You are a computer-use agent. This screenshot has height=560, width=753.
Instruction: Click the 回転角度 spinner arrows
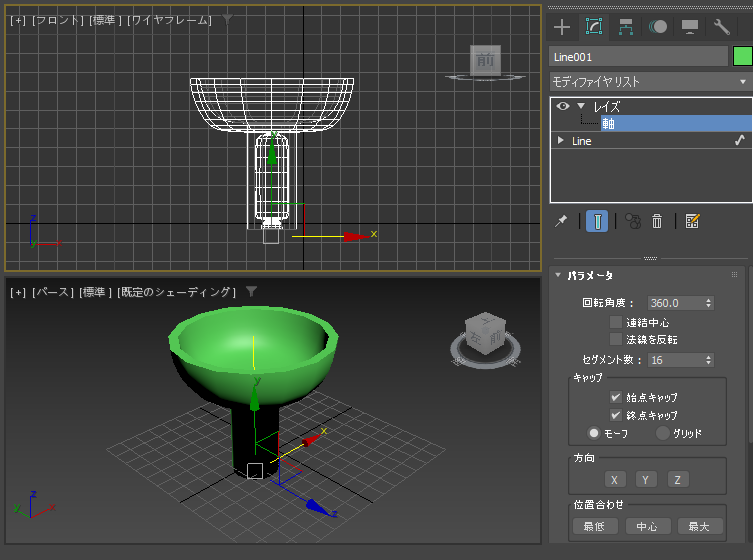click(x=708, y=303)
